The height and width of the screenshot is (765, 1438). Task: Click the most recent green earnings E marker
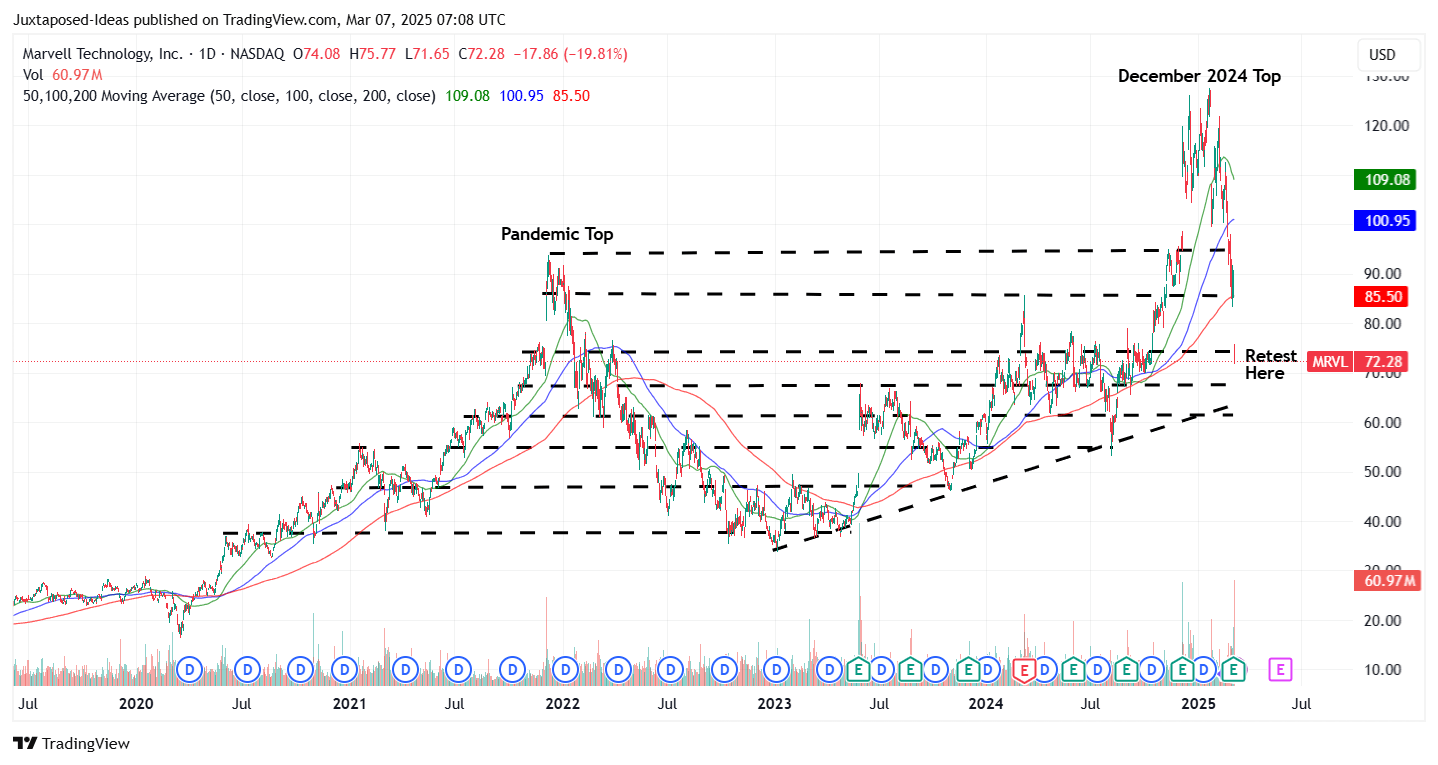(1234, 668)
